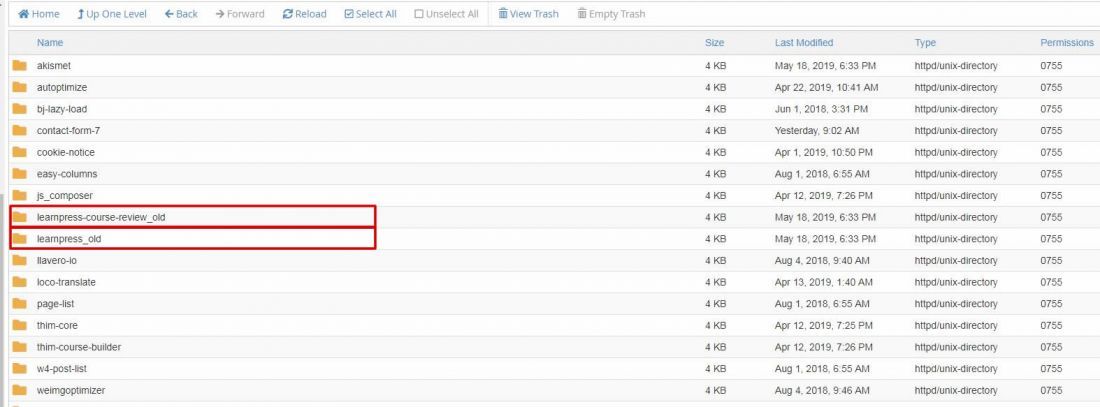Click llavero-io date 'Aug 4, 2018, 9:40 AM'

pos(822,261)
